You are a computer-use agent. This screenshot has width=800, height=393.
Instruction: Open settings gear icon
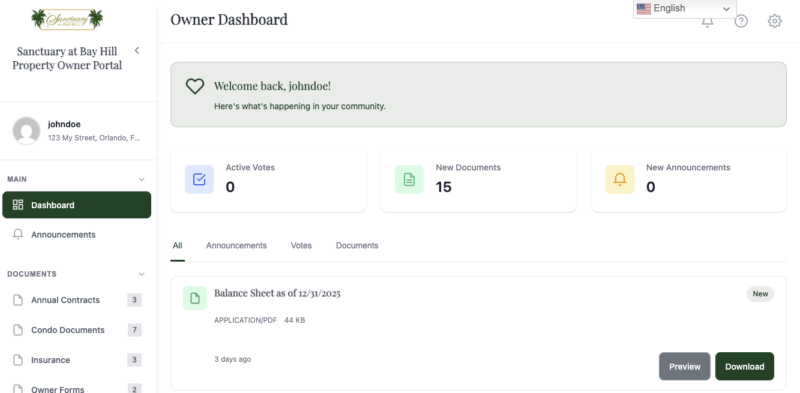point(774,21)
